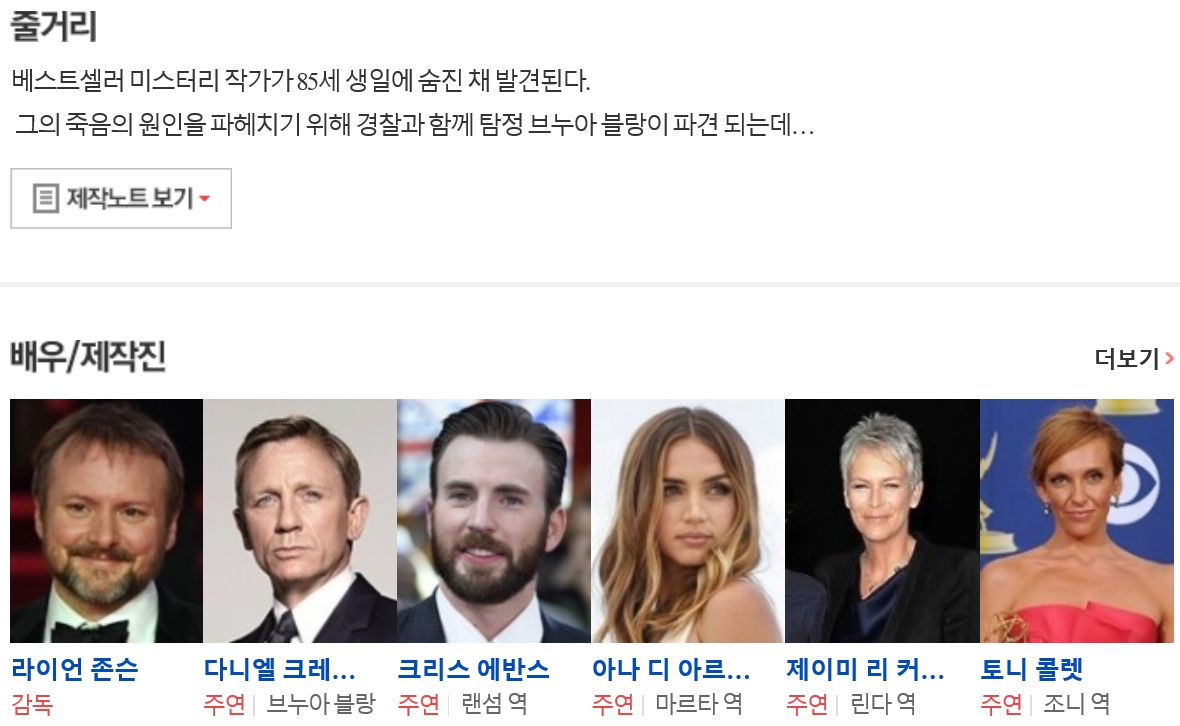The height and width of the screenshot is (726, 1180).
Task: Click the 브누아 블랑 role text
Action: (321, 704)
